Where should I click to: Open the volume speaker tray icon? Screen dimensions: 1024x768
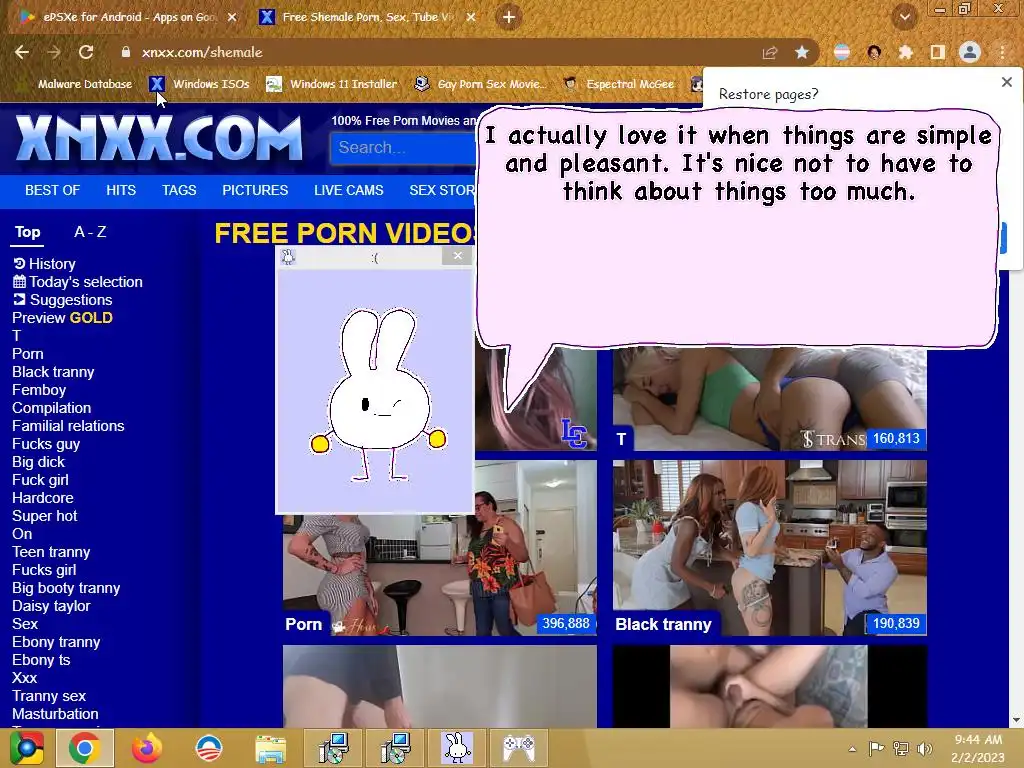[924, 748]
